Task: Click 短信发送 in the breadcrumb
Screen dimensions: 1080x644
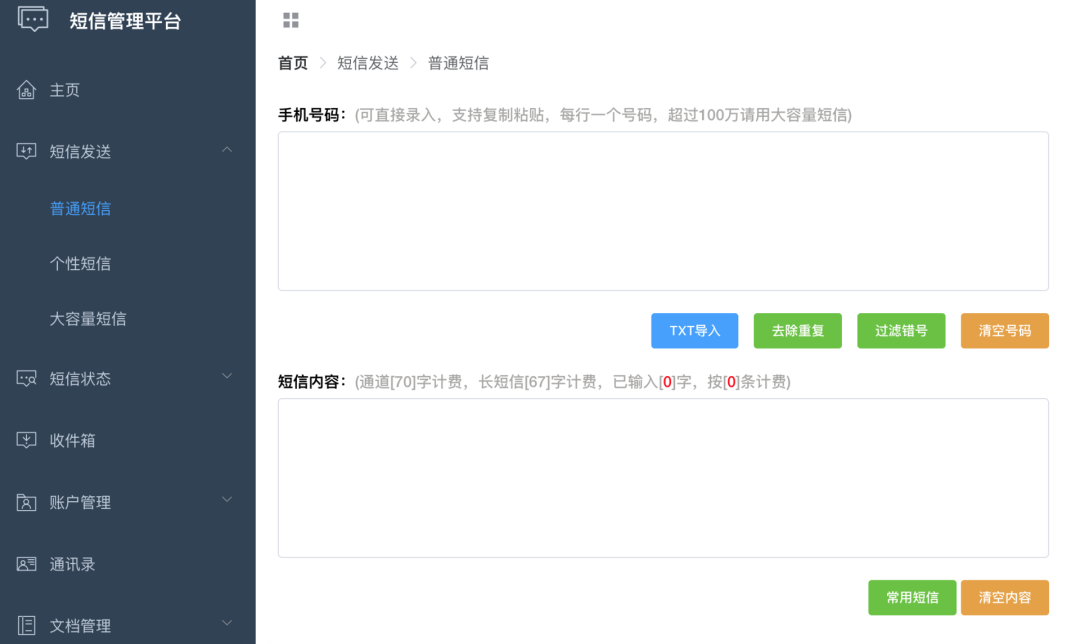Action: (x=368, y=63)
